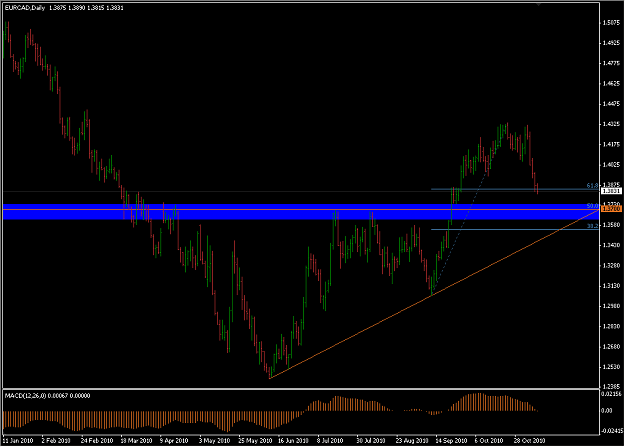Click the 16 Jun 2010 date label
Screen dimensions: 625x447
(x=293, y=441)
